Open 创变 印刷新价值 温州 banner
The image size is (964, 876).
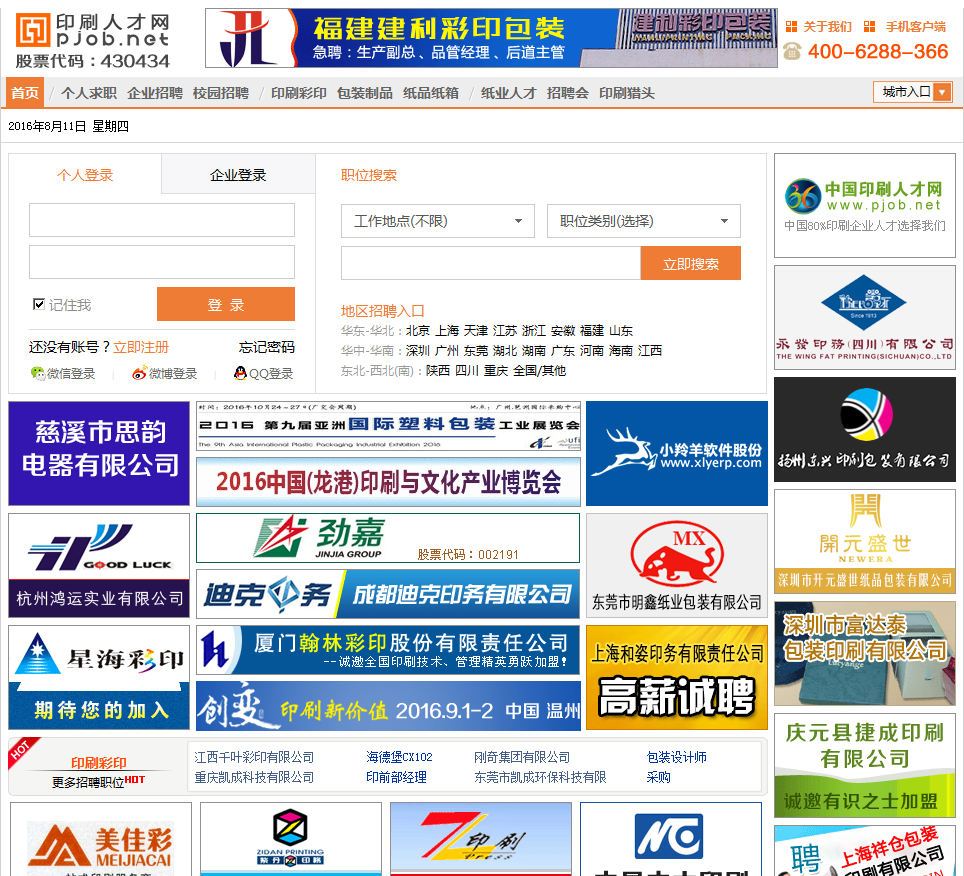pos(388,706)
